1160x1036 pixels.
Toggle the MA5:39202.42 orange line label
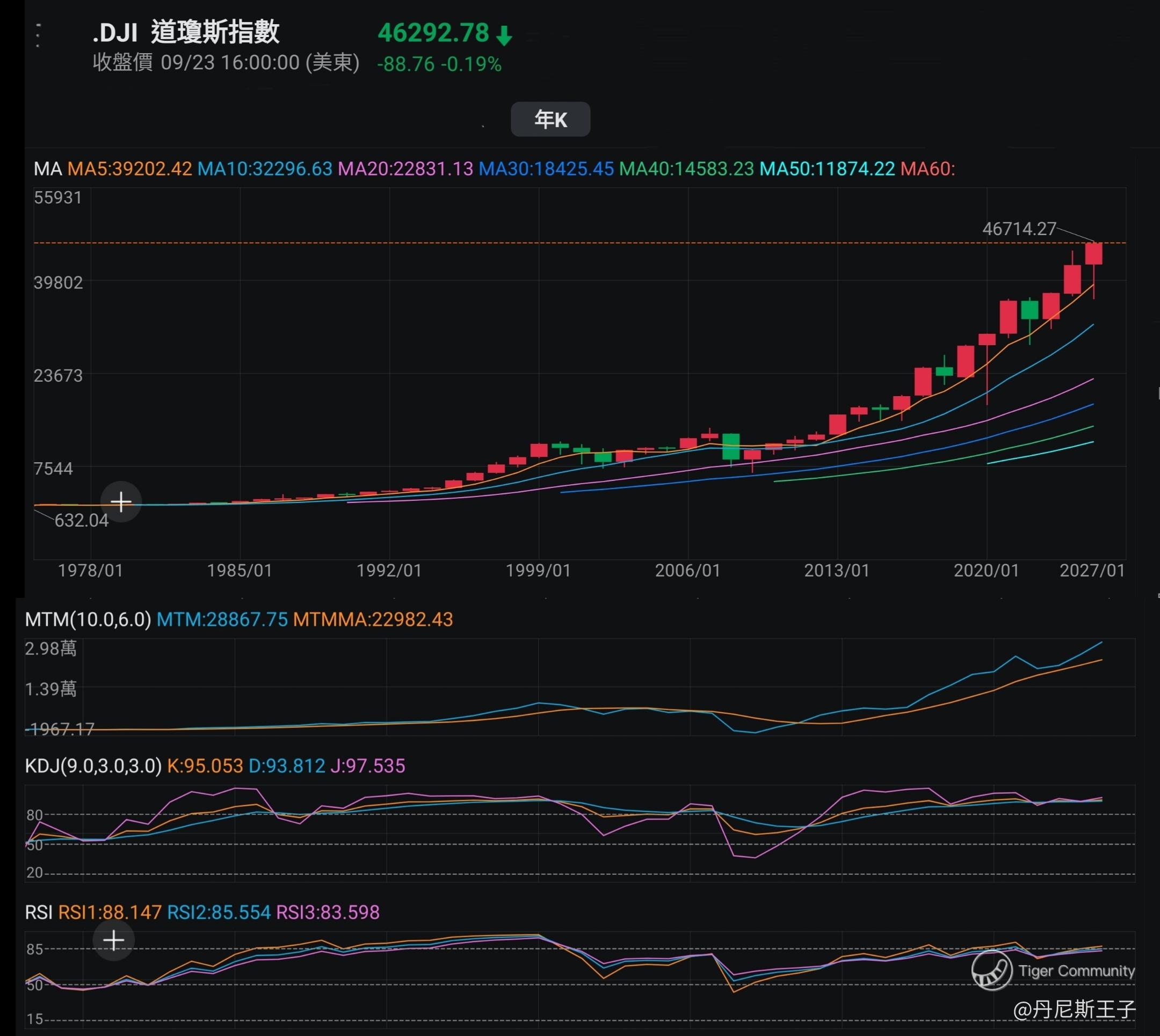click(x=130, y=169)
